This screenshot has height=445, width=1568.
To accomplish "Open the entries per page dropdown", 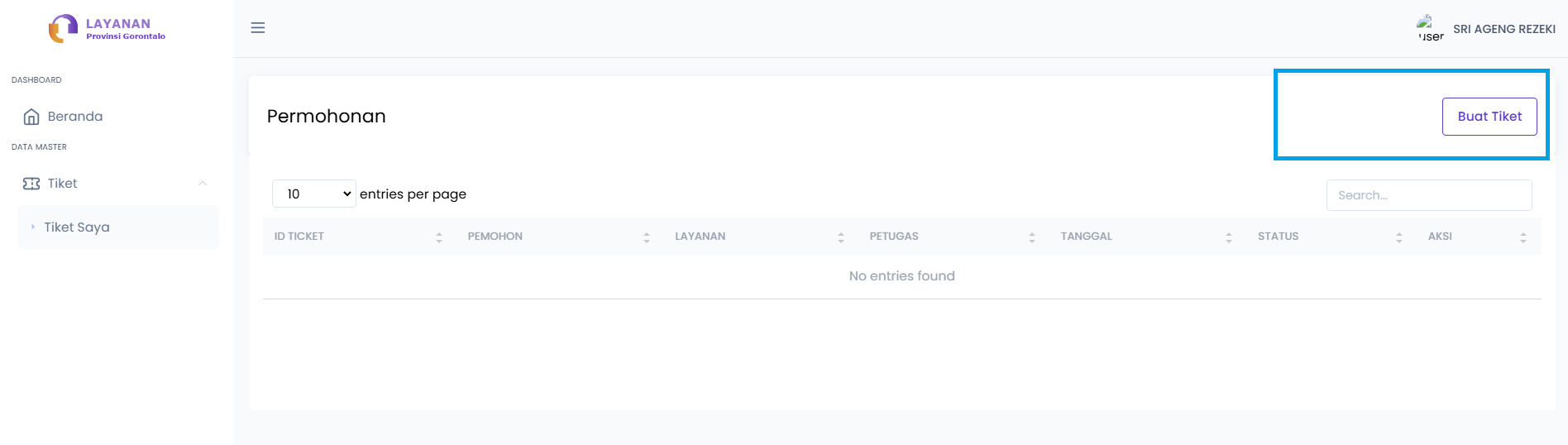I will pyautogui.click(x=314, y=194).
